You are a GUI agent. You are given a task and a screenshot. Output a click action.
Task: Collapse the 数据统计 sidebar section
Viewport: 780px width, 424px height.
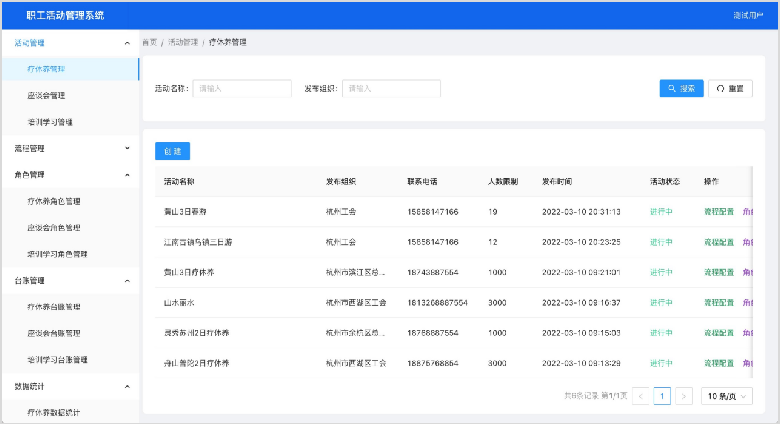click(x=126, y=385)
